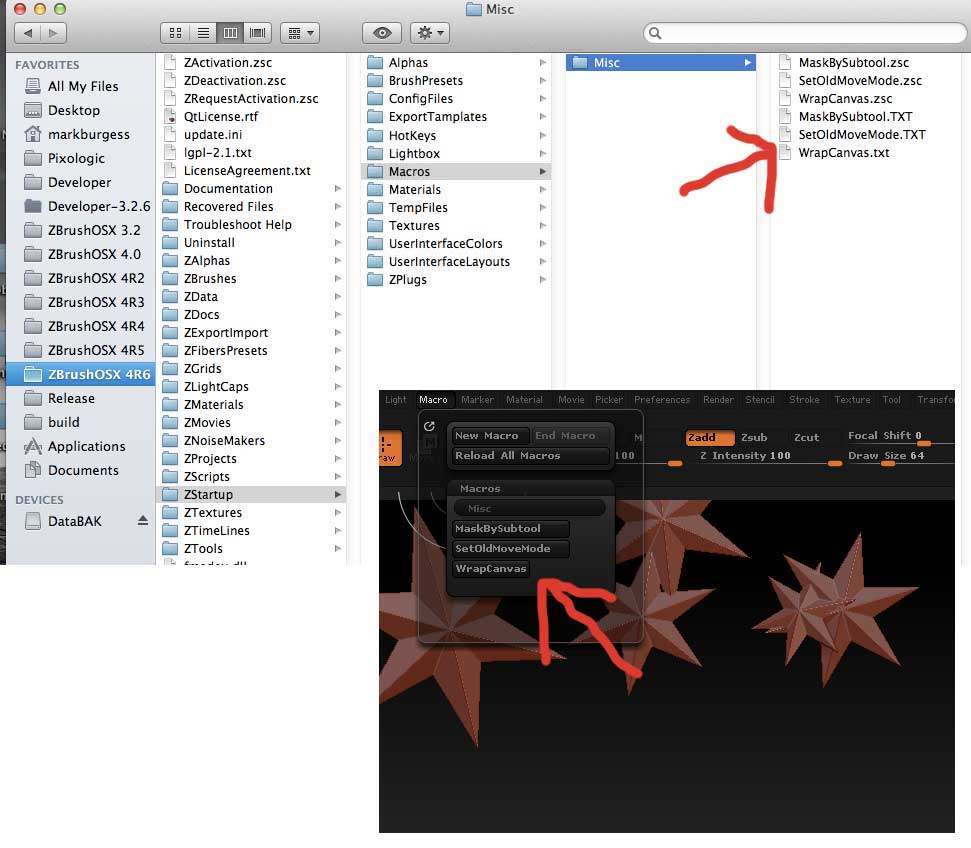
Task: Run the WrapCanvas macro
Action: click(x=490, y=569)
